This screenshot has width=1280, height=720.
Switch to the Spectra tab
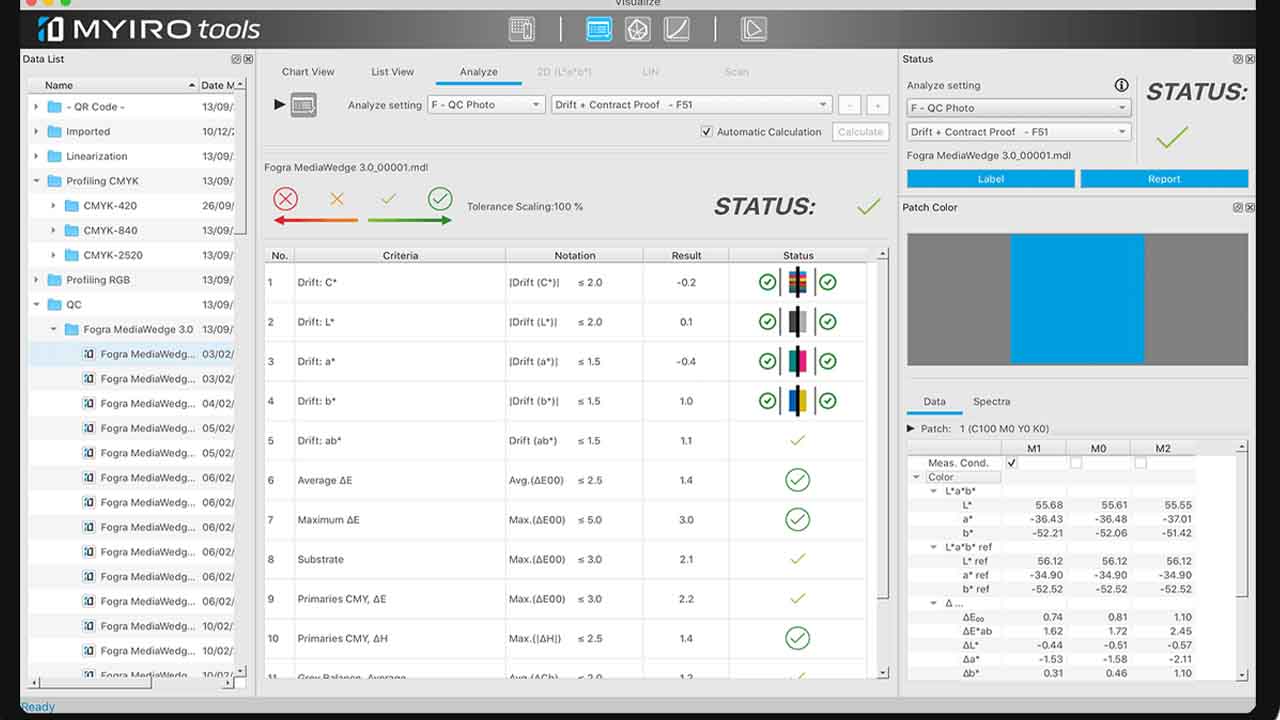(x=991, y=401)
